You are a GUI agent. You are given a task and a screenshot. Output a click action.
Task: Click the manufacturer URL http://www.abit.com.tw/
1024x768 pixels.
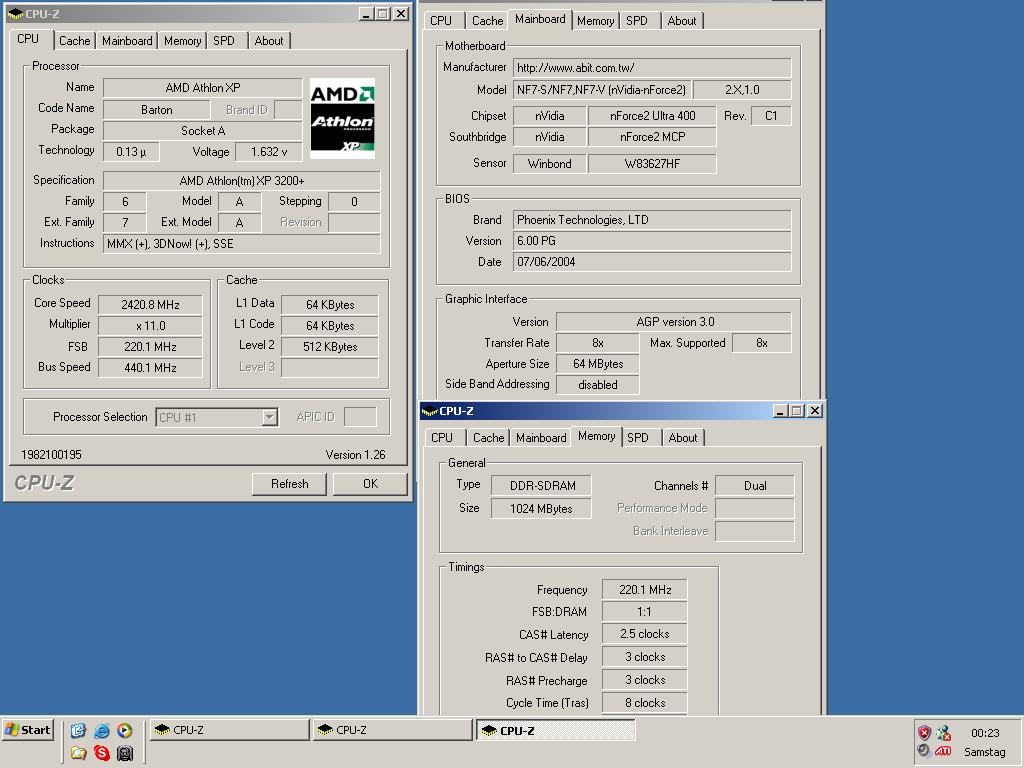652,68
